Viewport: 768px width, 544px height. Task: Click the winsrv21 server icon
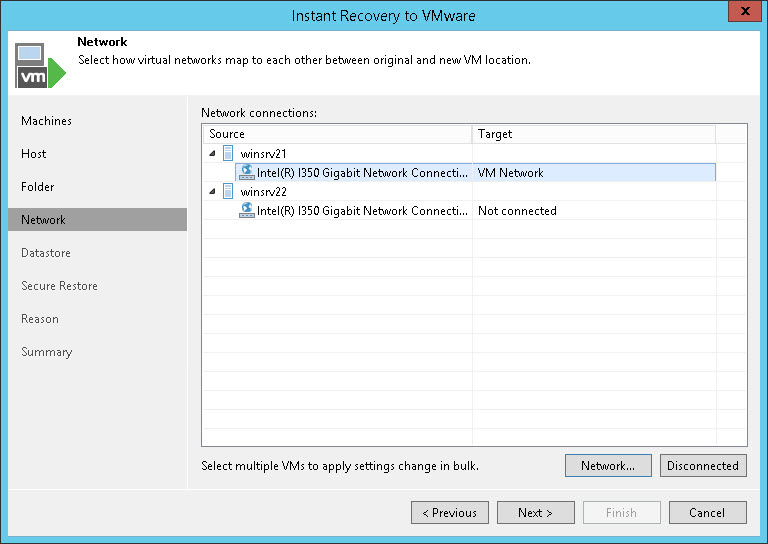(x=228, y=153)
